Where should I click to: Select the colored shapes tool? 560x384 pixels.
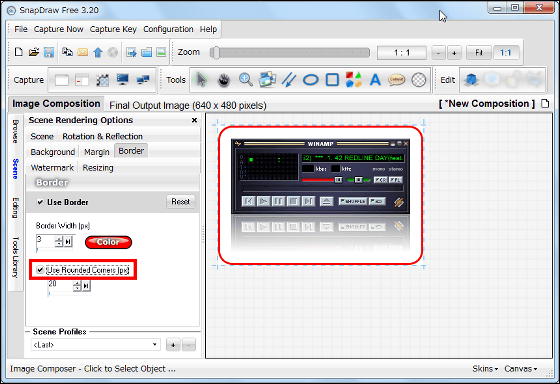click(354, 80)
